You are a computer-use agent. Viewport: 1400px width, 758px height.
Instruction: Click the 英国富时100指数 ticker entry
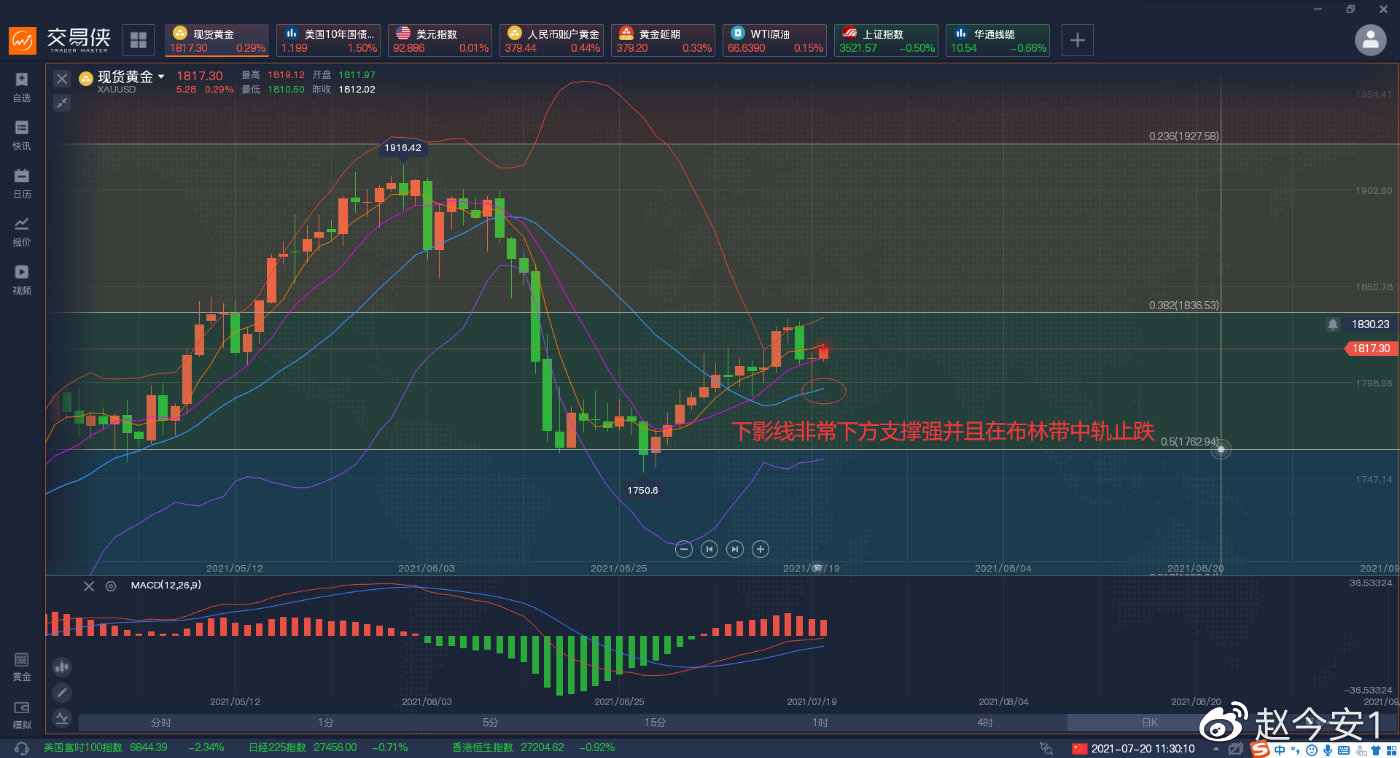pyautogui.click(x=135, y=748)
